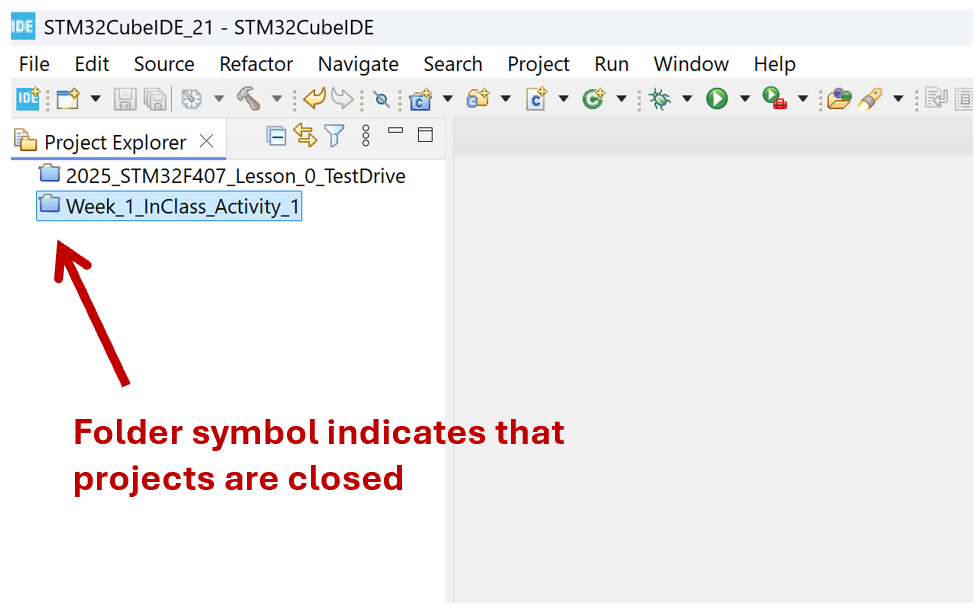Open the Search menu

click(453, 64)
